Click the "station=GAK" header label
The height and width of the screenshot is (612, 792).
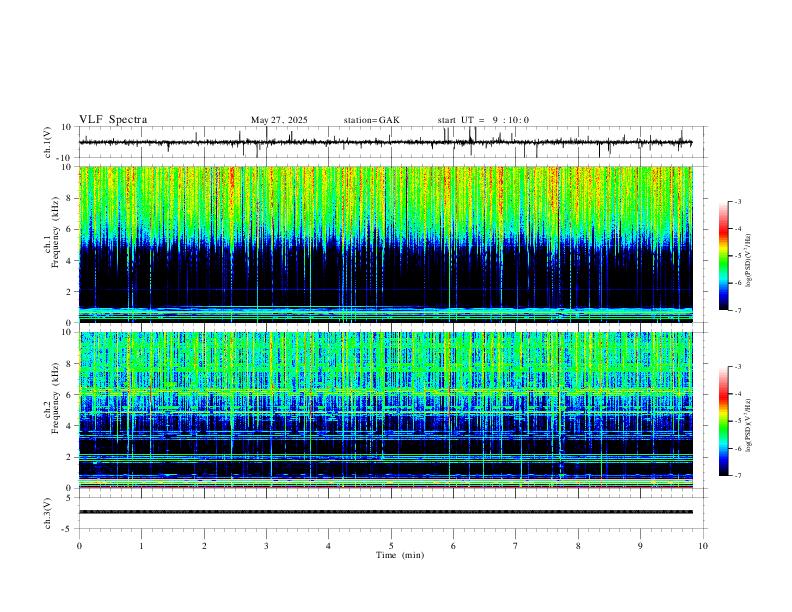[x=371, y=120]
